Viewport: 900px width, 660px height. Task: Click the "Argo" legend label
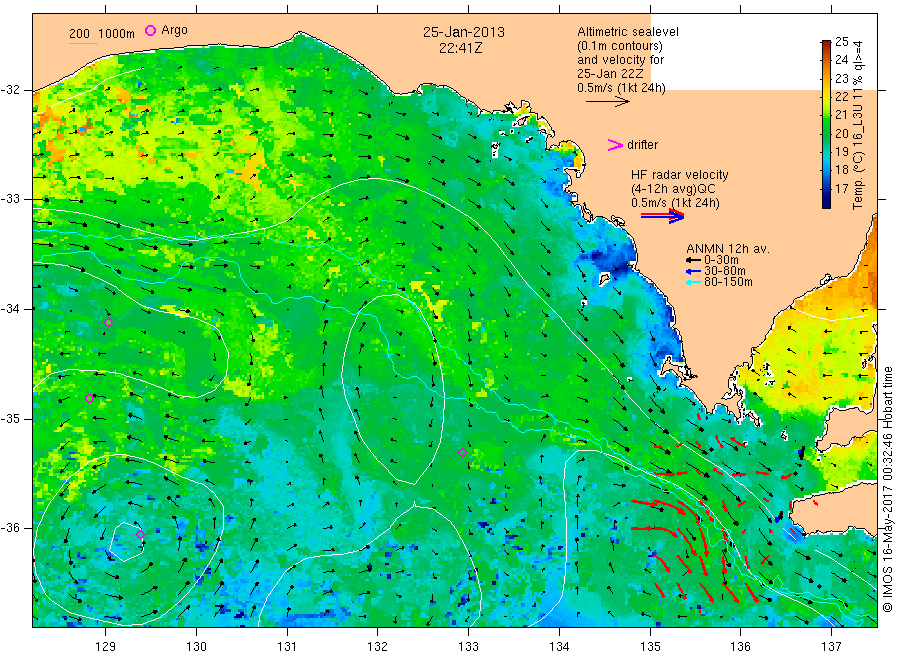click(x=174, y=30)
